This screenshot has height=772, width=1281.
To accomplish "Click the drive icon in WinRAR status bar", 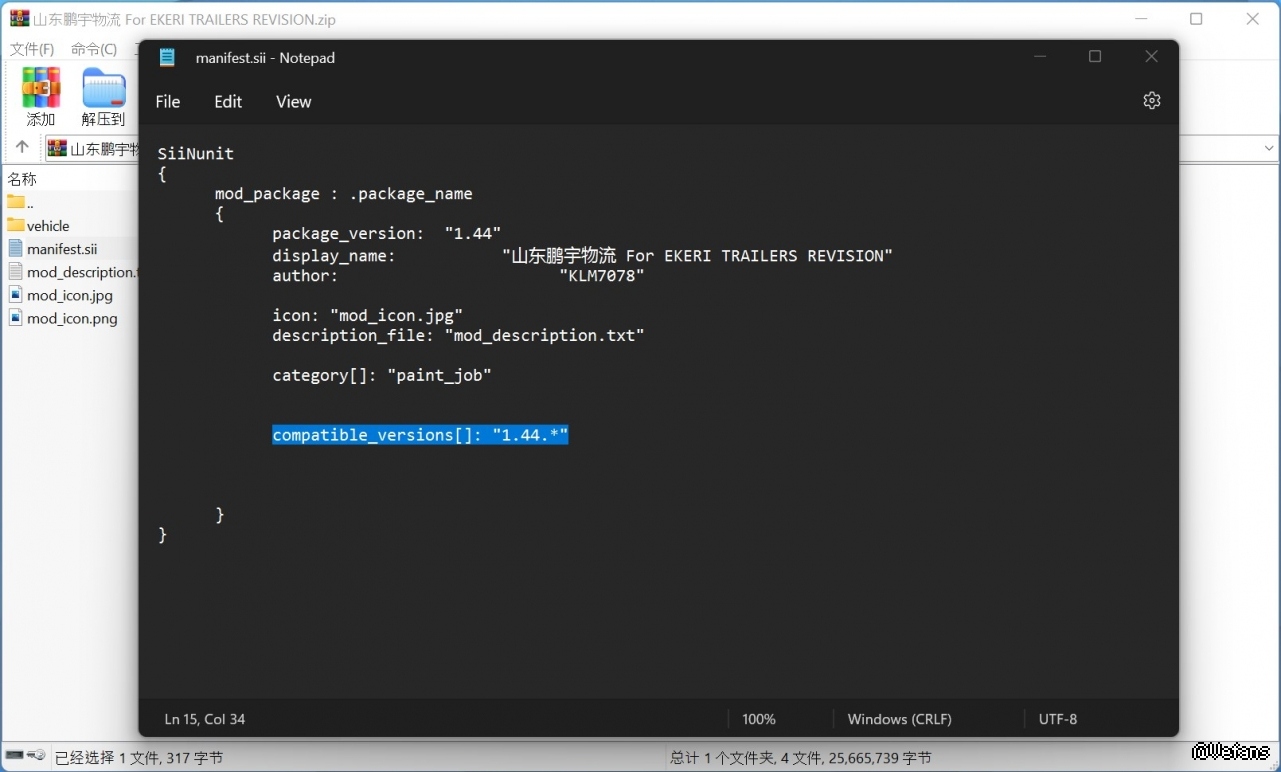I will click(x=15, y=756).
